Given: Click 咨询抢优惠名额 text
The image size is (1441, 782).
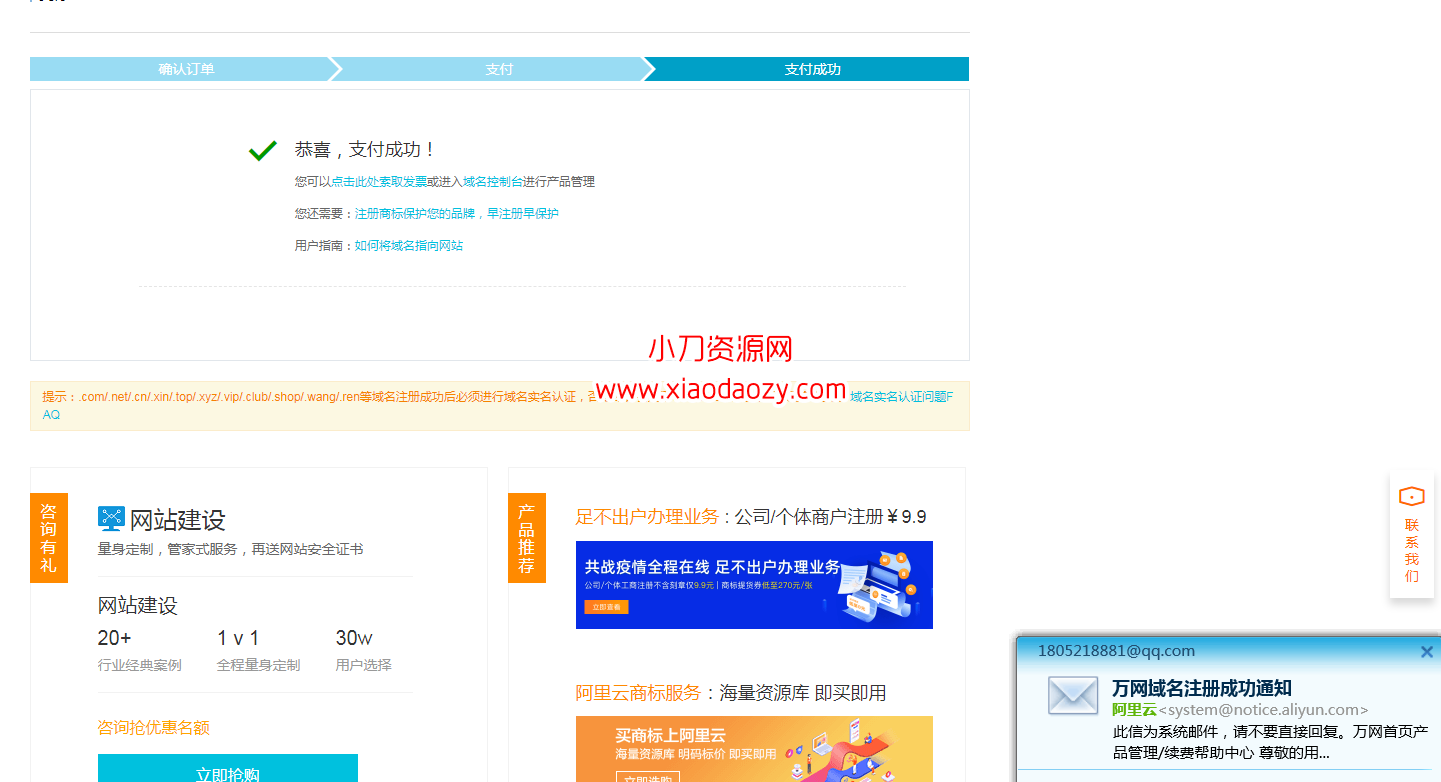Looking at the screenshot, I should click(x=154, y=728).
